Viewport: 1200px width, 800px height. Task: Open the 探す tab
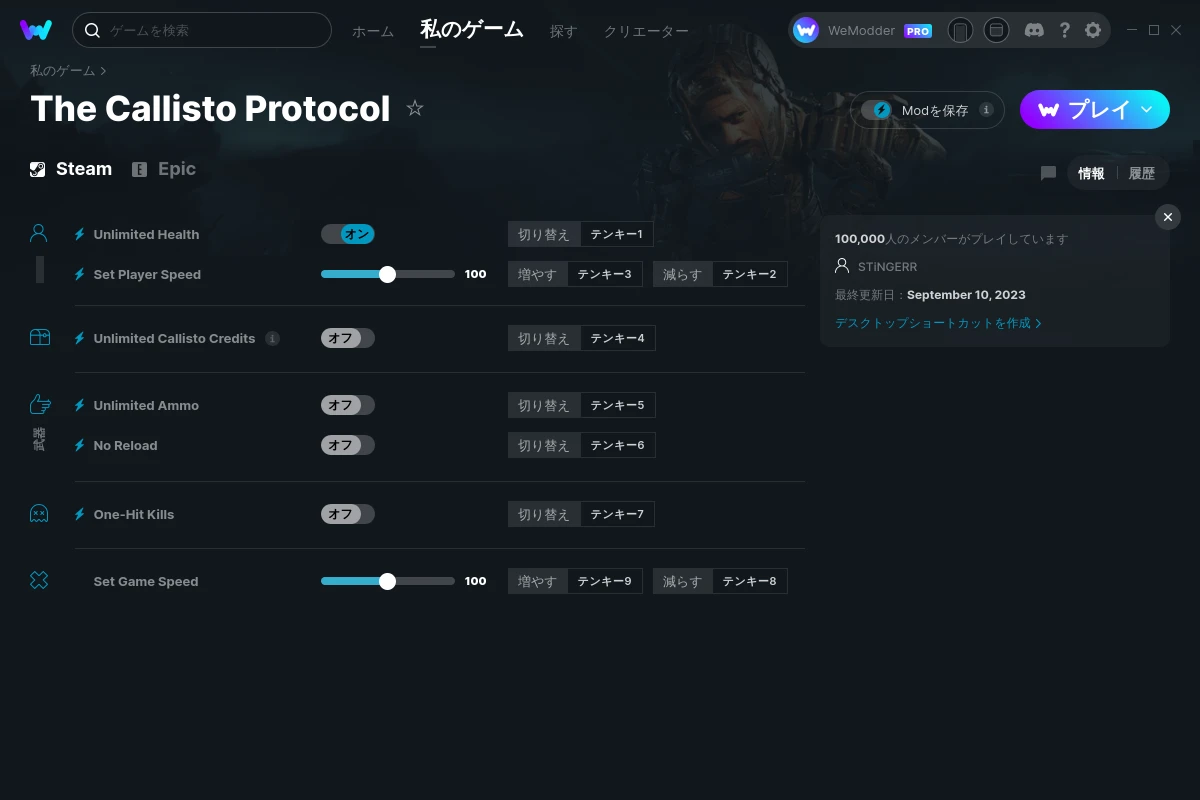point(563,31)
